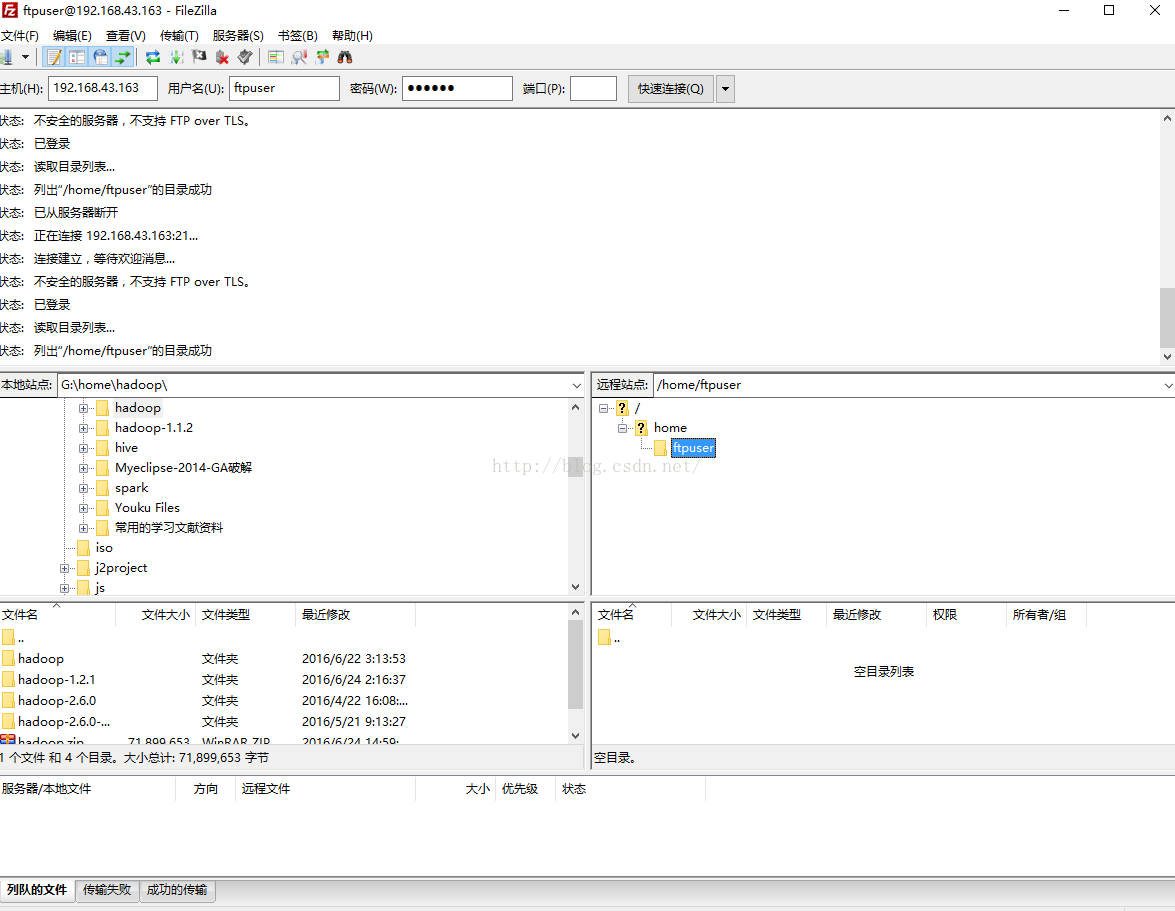This screenshot has width=1175, height=911.
Task: Click the message log scrollbar thumb
Action: click(1168, 318)
